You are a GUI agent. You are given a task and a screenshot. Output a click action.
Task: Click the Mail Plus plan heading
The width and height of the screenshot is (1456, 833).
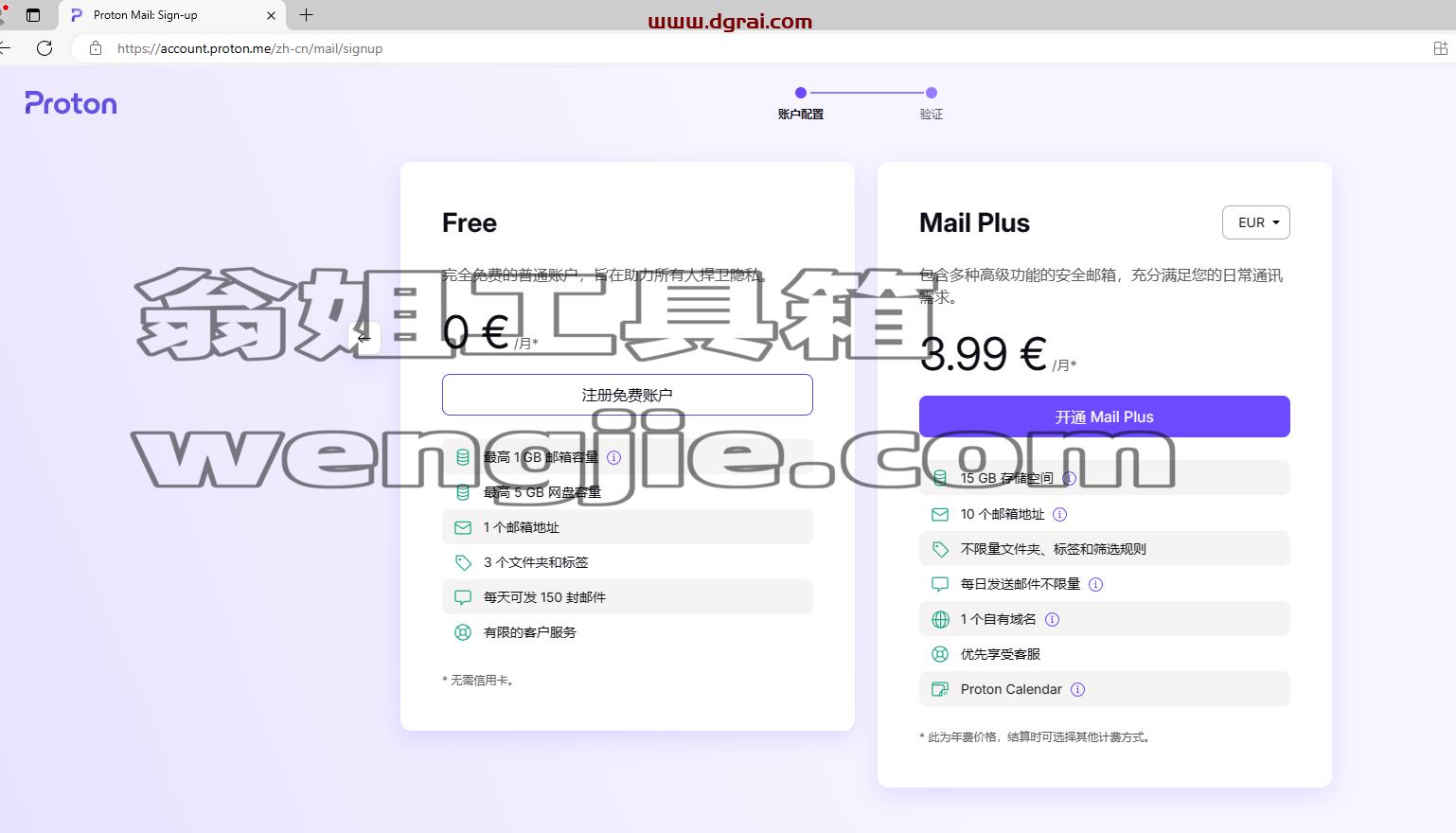974,222
